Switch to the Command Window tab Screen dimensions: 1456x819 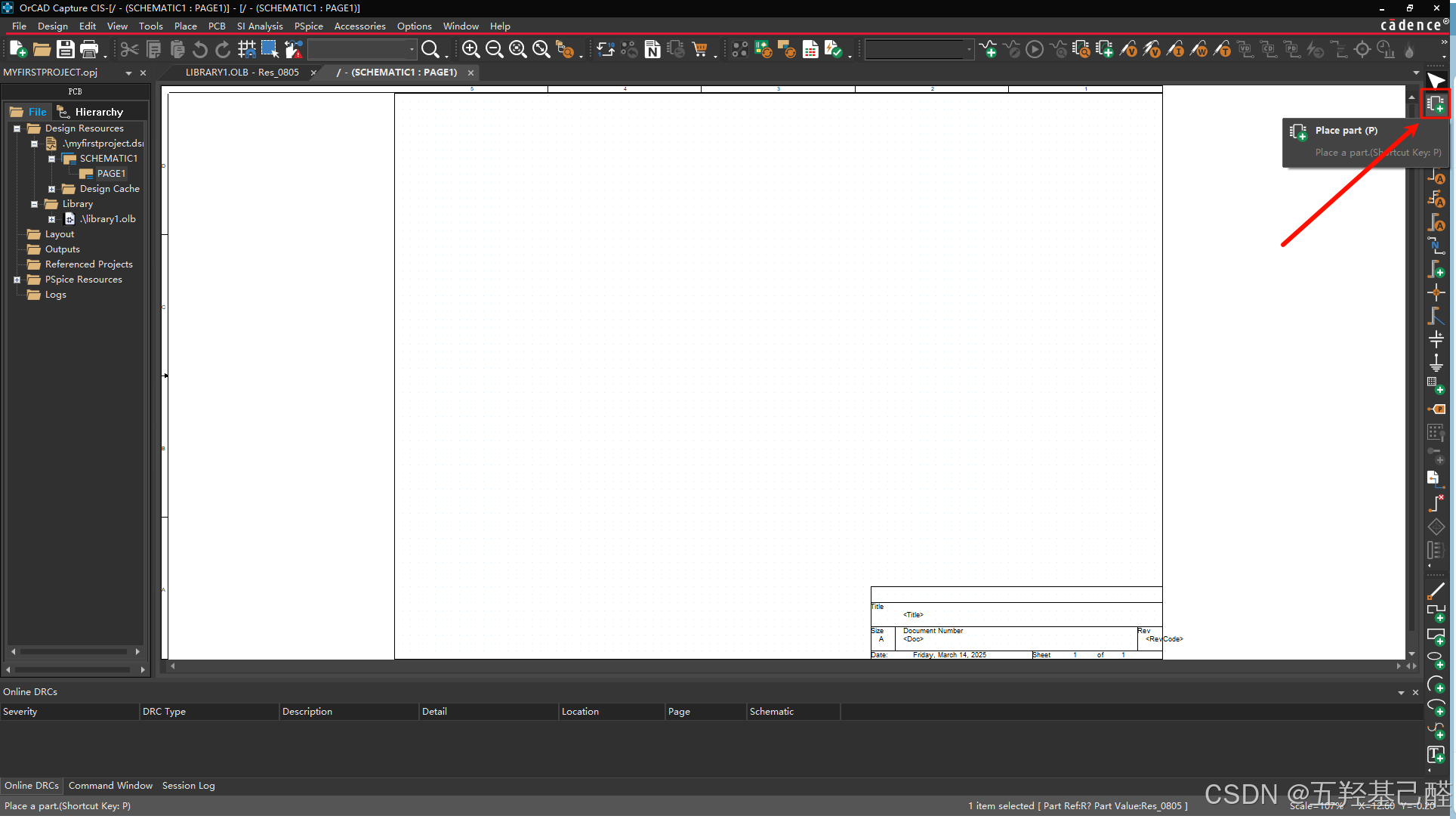[x=110, y=786]
